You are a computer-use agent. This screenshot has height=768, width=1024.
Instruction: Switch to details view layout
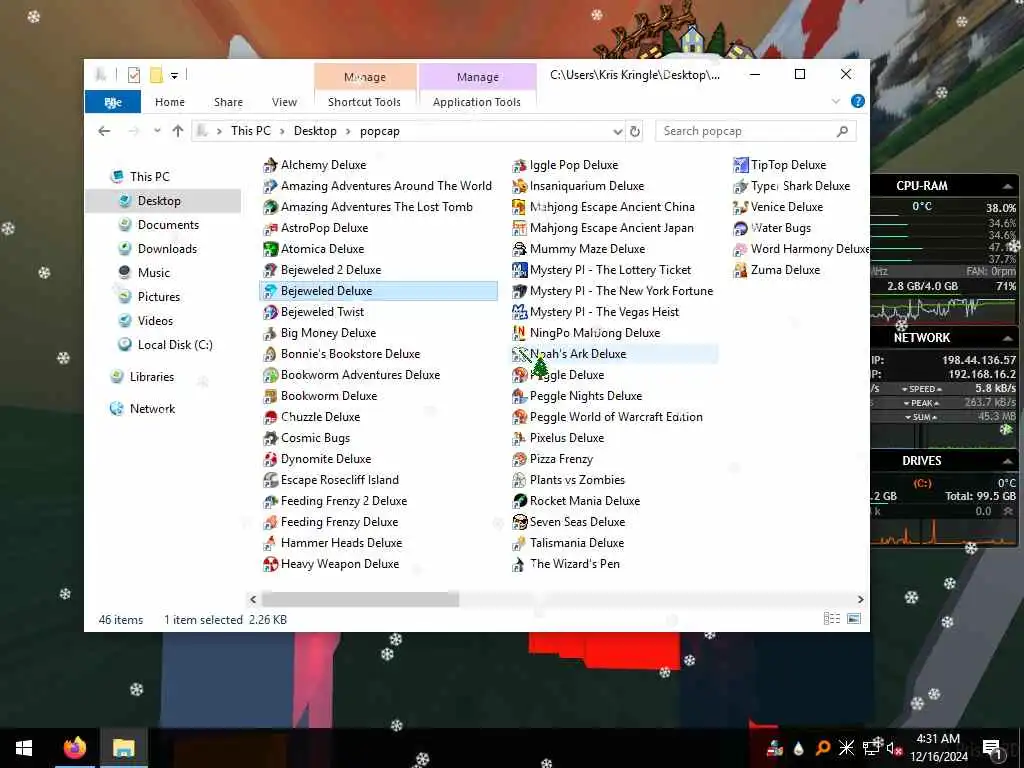[x=831, y=618]
